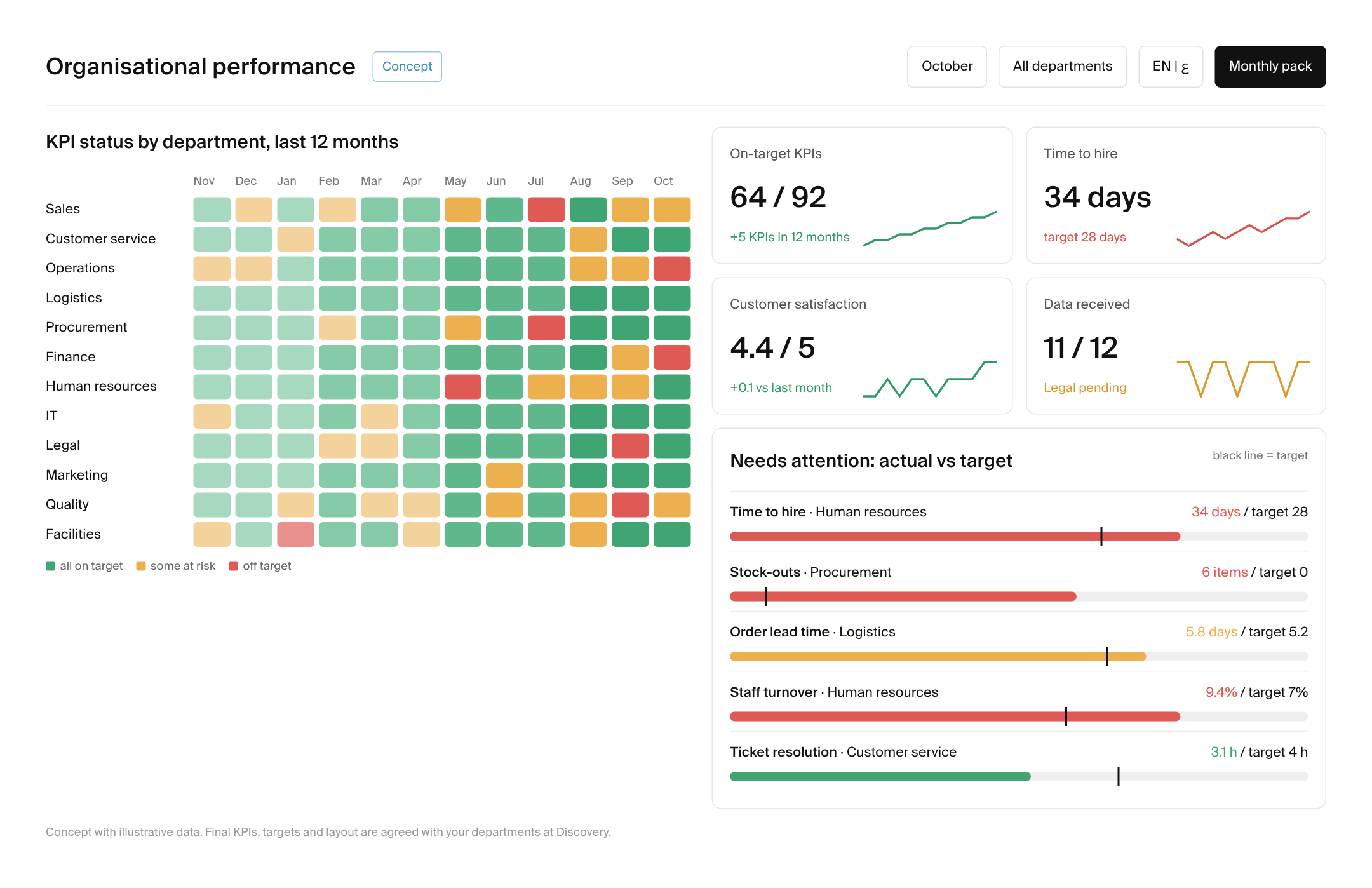Click the Facilities January pink cell

(x=295, y=534)
